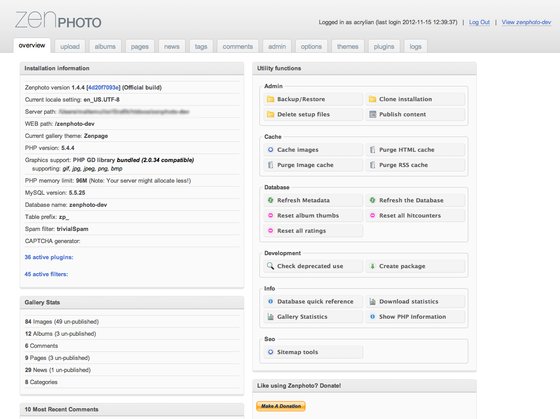Select the news tab
560x419 pixels.
(172, 46)
